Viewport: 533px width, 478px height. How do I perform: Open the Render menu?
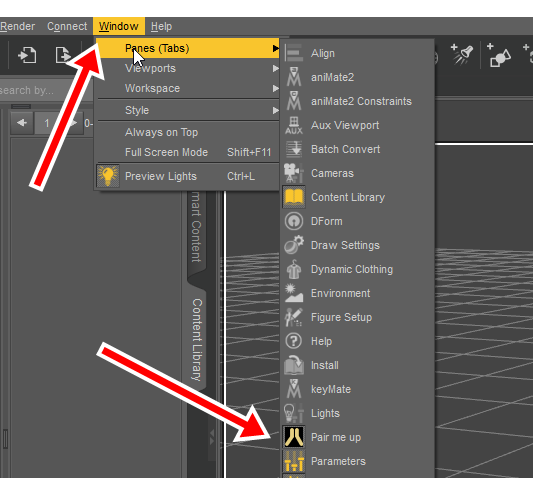click(18, 26)
